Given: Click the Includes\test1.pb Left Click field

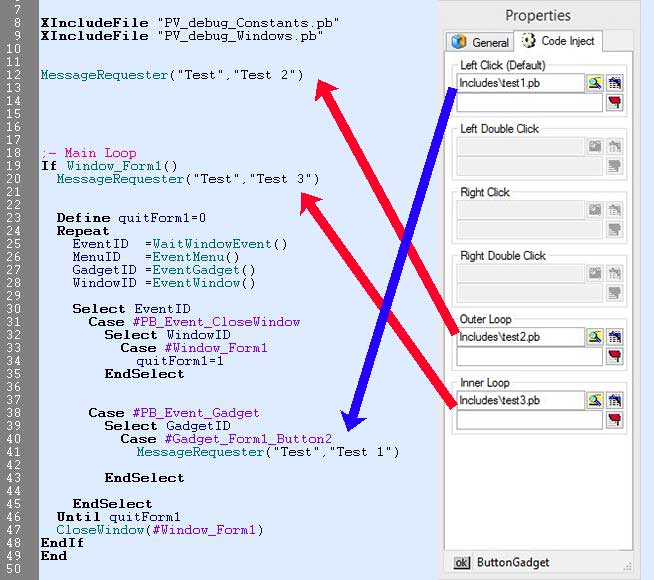Looking at the screenshot, I should point(520,84).
